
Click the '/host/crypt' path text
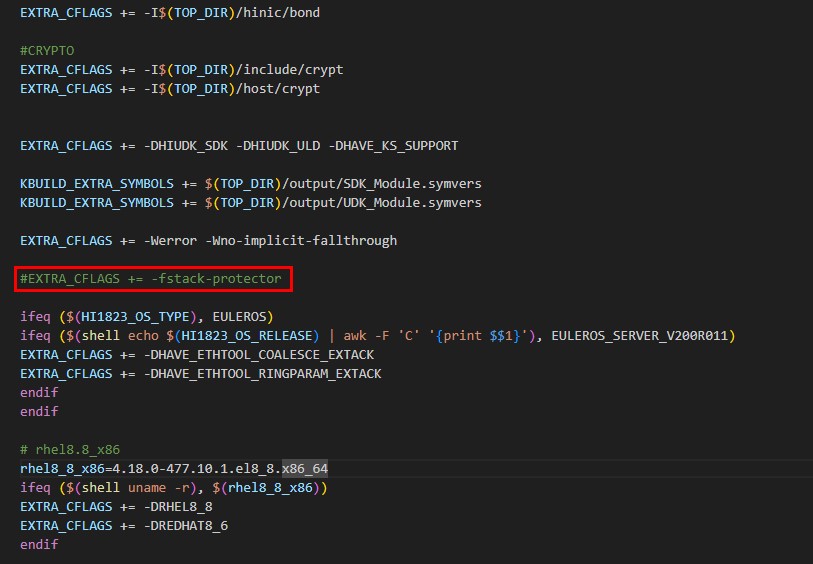277,89
